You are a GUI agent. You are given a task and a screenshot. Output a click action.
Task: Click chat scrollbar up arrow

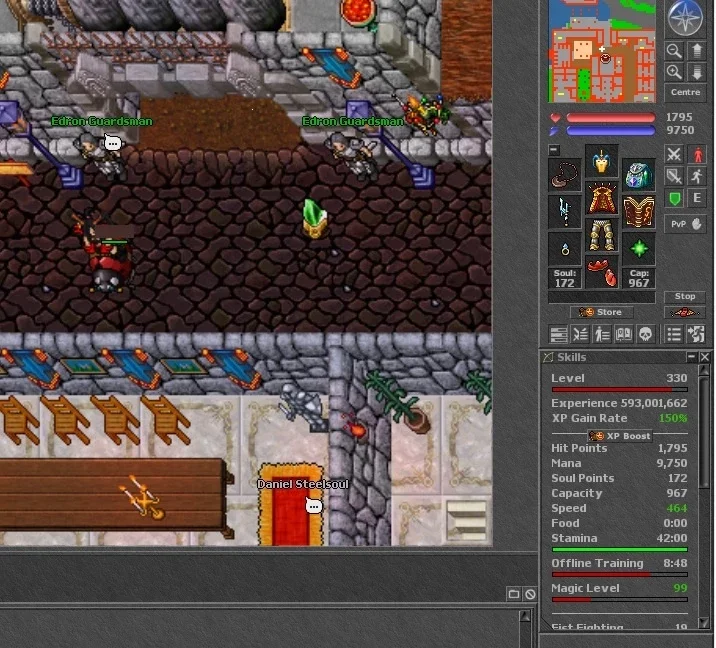tap(525, 616)
